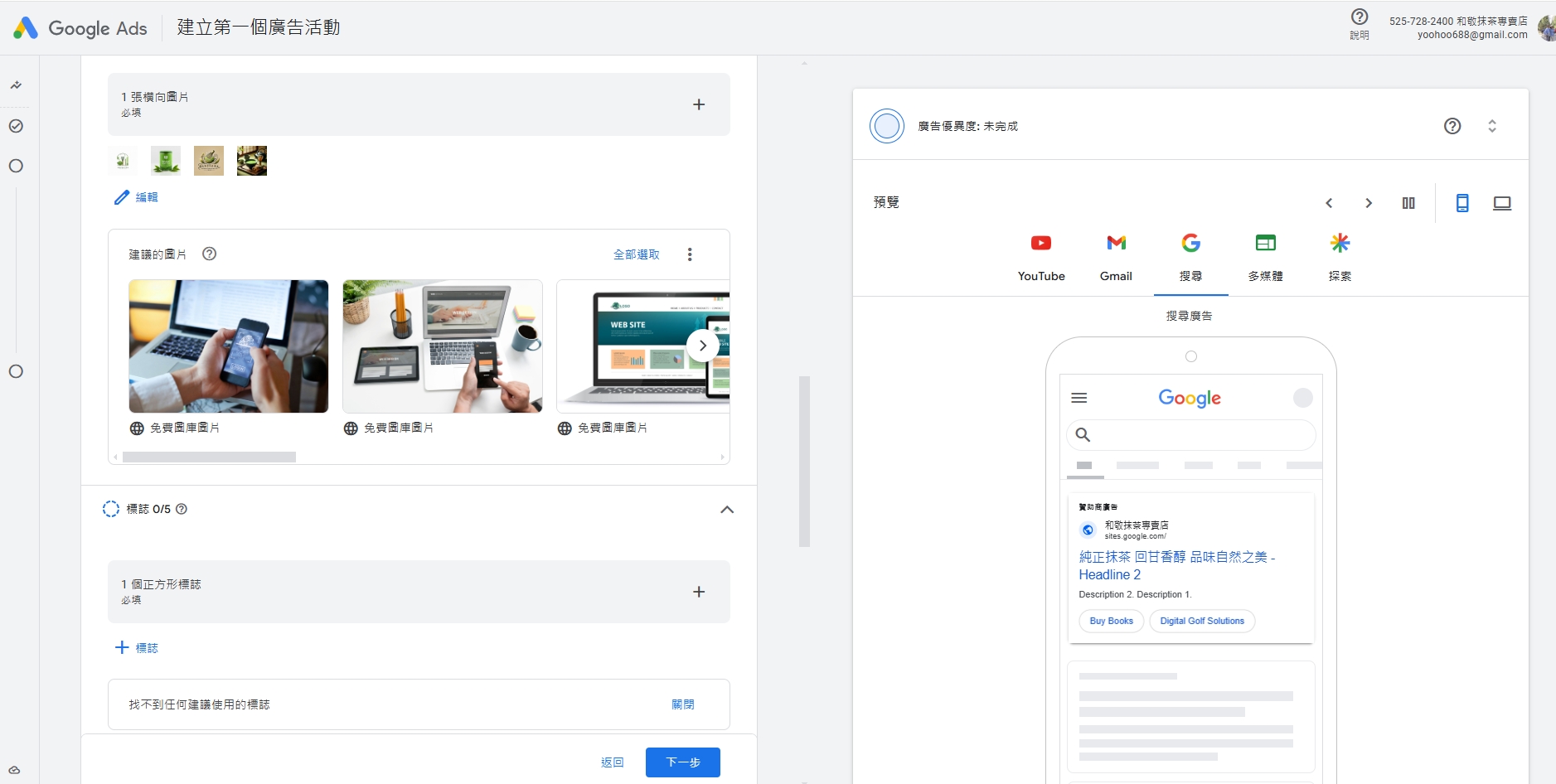The width and height of the screenshot is (1556, 784).
Task: Click the Digital Golf Solutions sitelink chip
Action: pyautogui.click(x=1202, y=621)
